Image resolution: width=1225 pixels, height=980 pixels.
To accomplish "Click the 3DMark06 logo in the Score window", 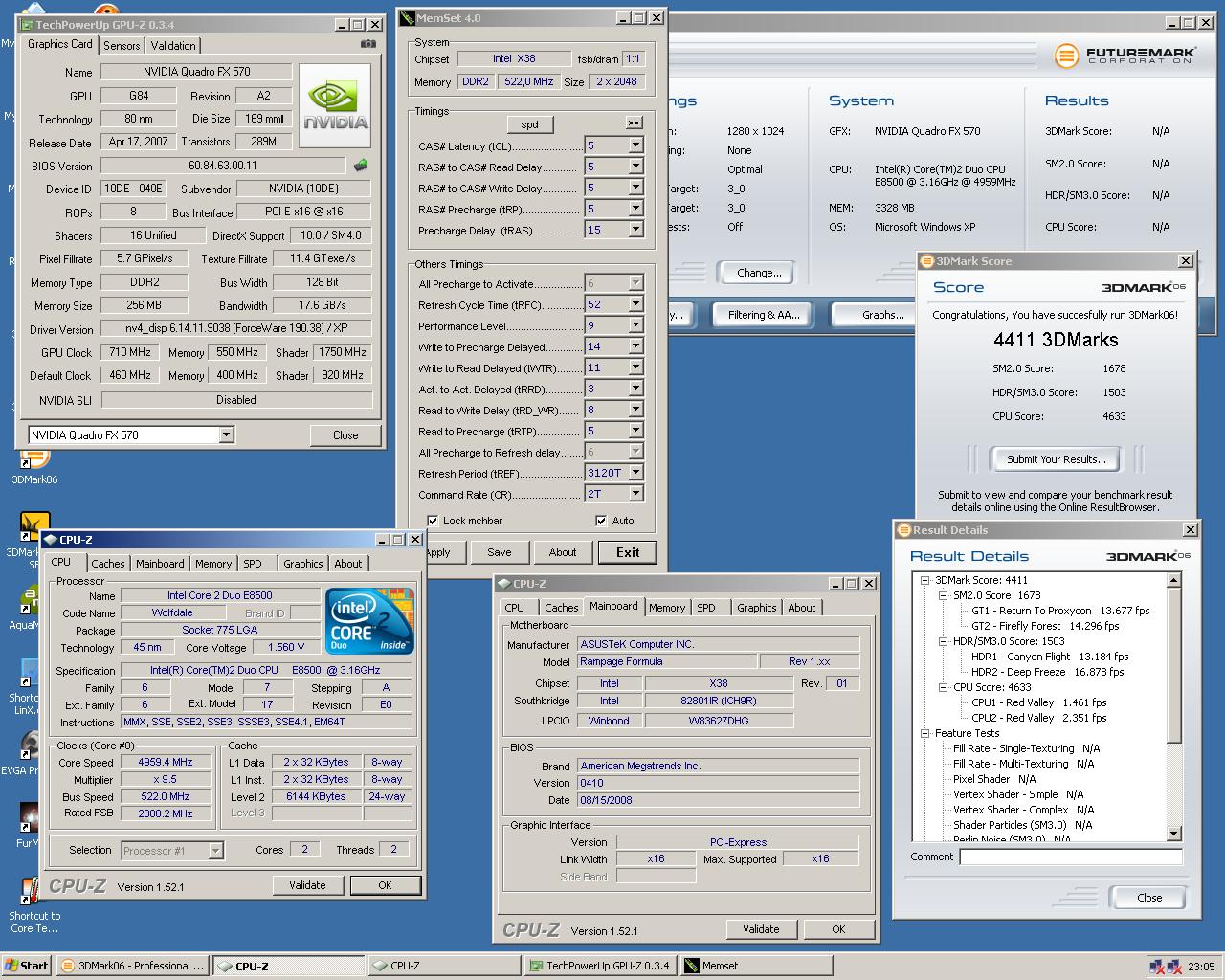I will pos(1144,287).
